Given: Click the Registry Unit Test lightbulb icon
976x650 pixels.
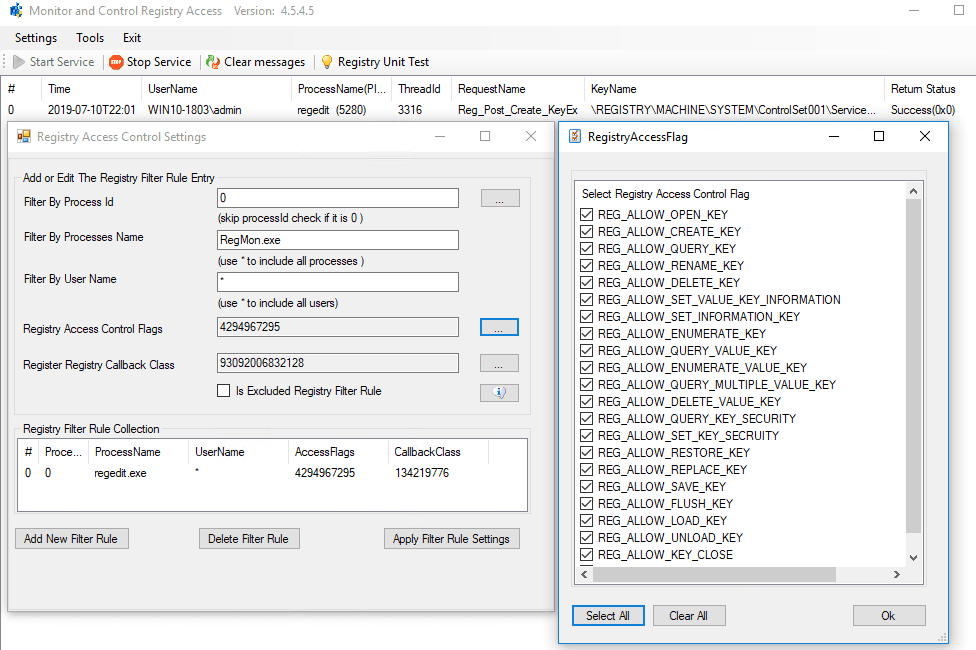Looking at the screenshot, I should [x=327, y=62].
